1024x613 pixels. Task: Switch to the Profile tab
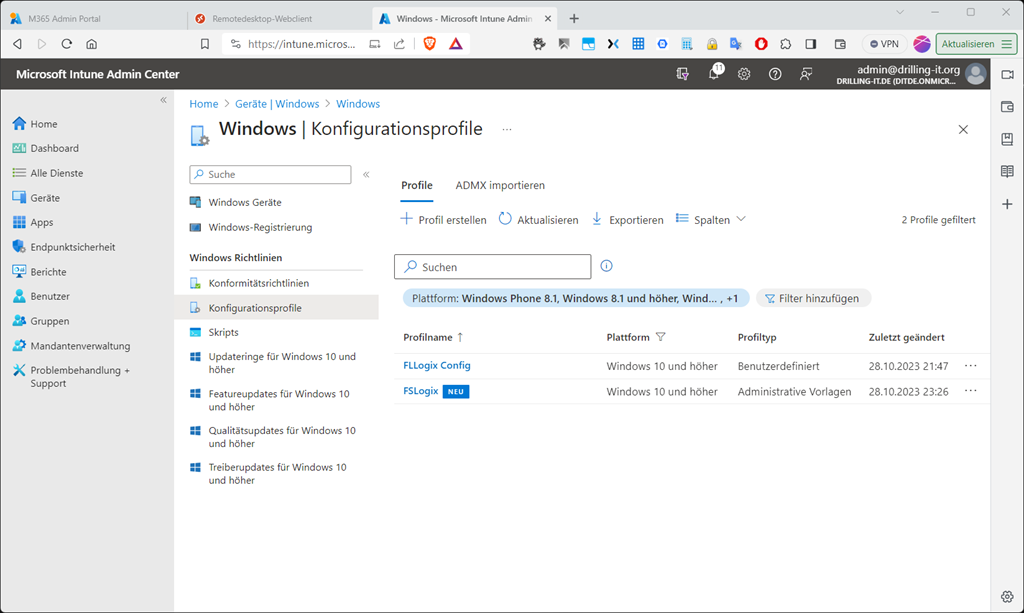coord(417,185)
